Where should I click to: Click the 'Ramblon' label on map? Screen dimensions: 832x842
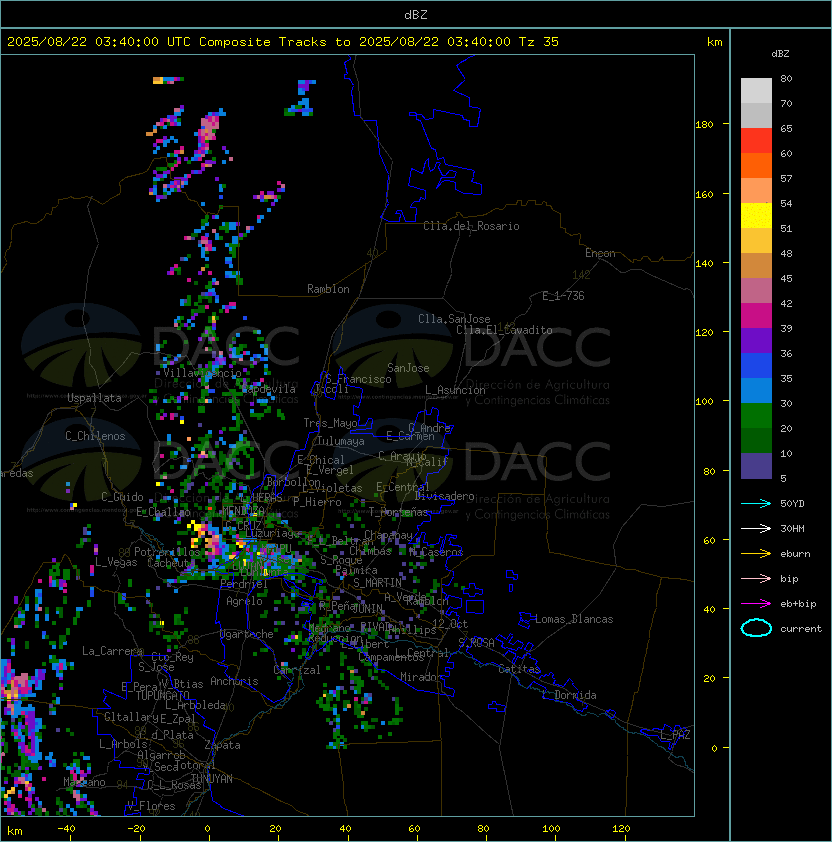tap(328, 289)
